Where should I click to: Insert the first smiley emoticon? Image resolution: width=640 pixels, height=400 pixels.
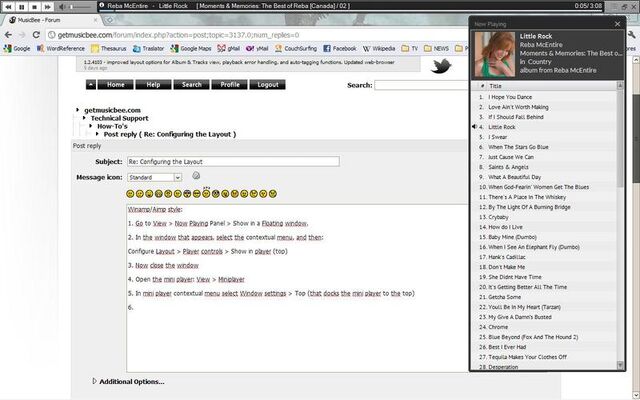click(x=130, y=194)
